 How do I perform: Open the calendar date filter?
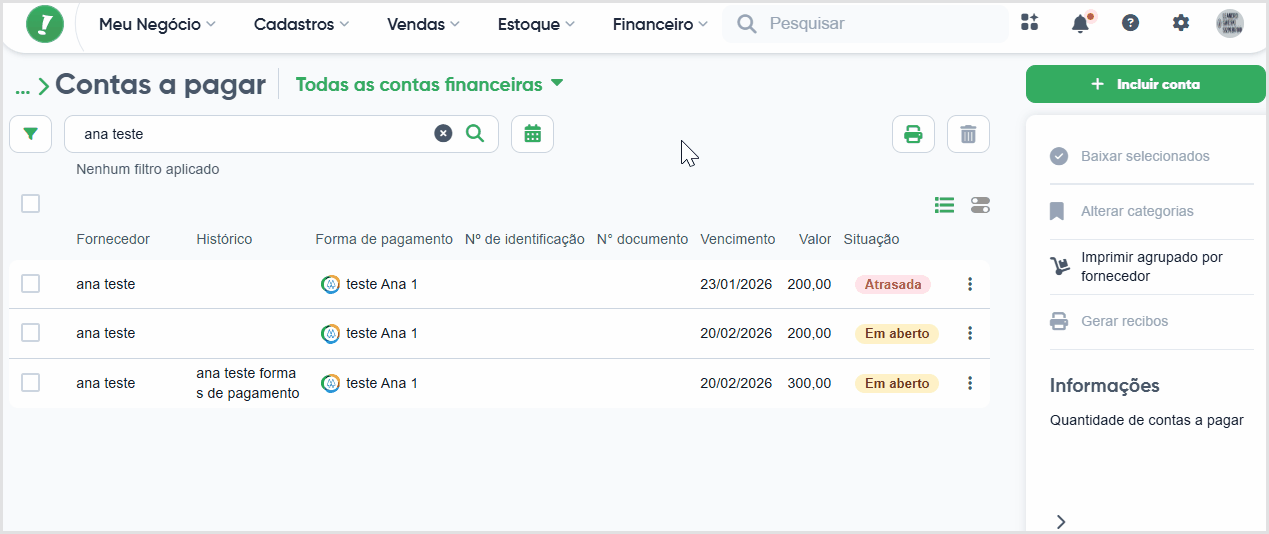532,134
